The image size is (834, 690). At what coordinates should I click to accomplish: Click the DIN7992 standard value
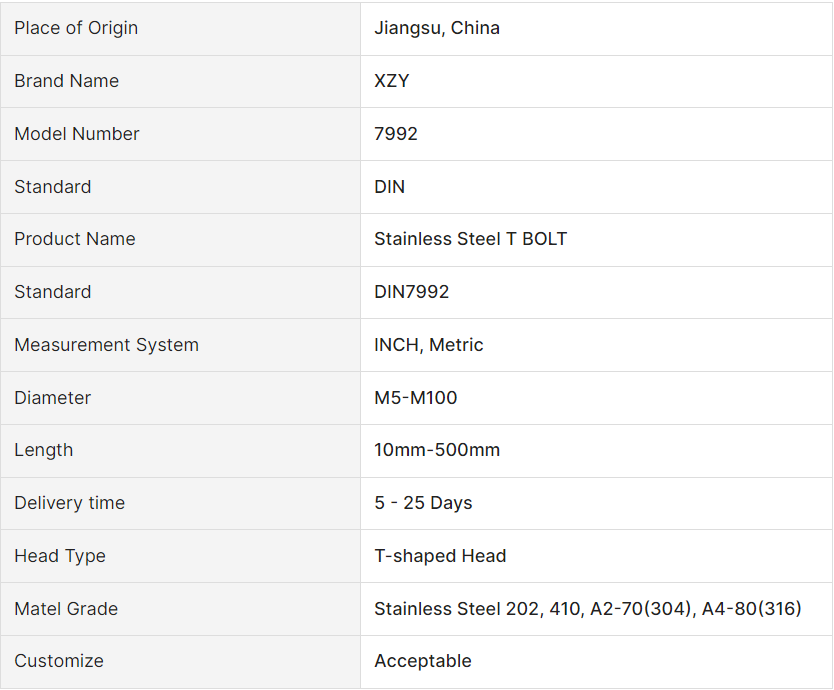412,292
